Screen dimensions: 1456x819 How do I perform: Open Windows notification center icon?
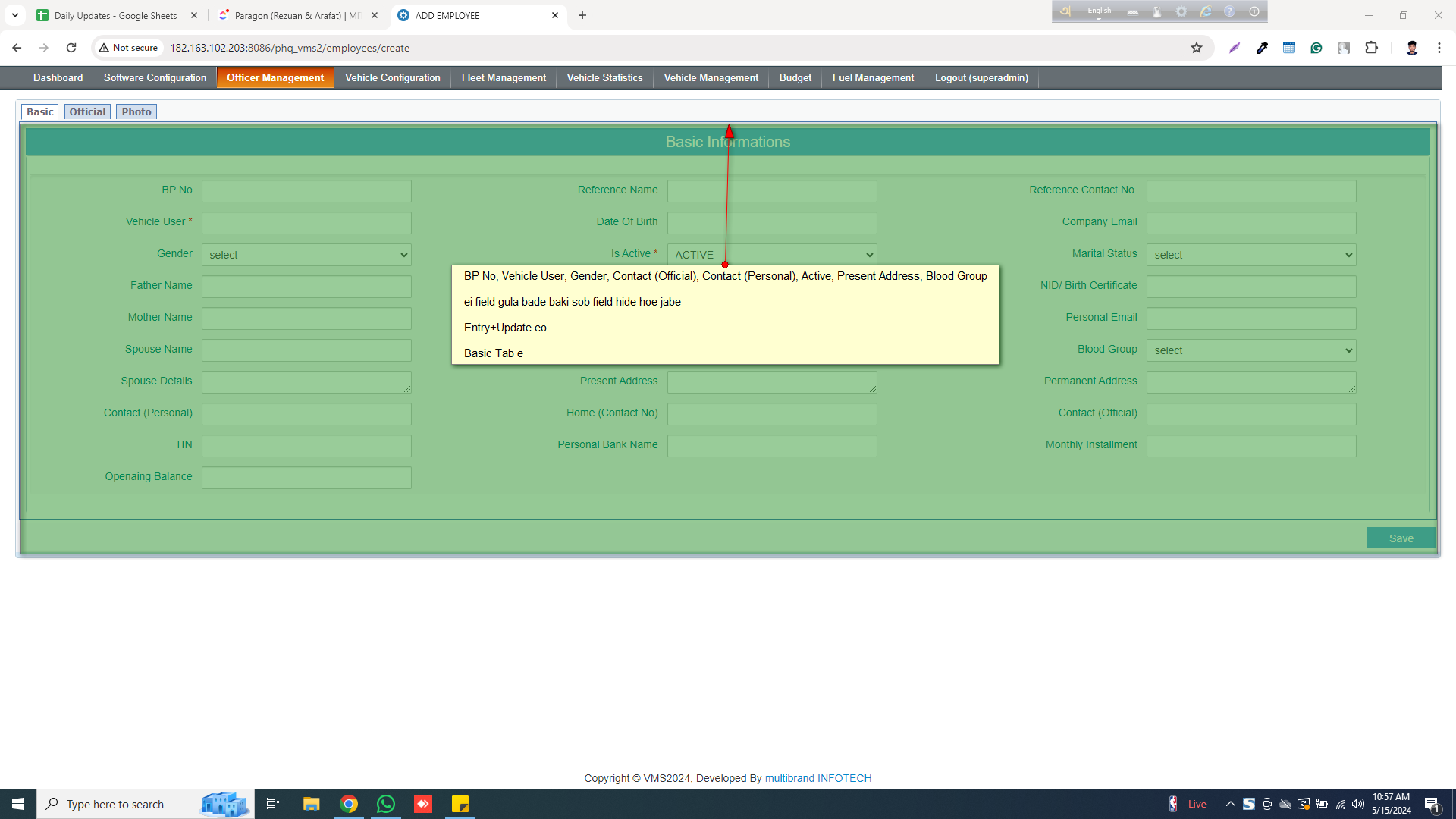1432,804
